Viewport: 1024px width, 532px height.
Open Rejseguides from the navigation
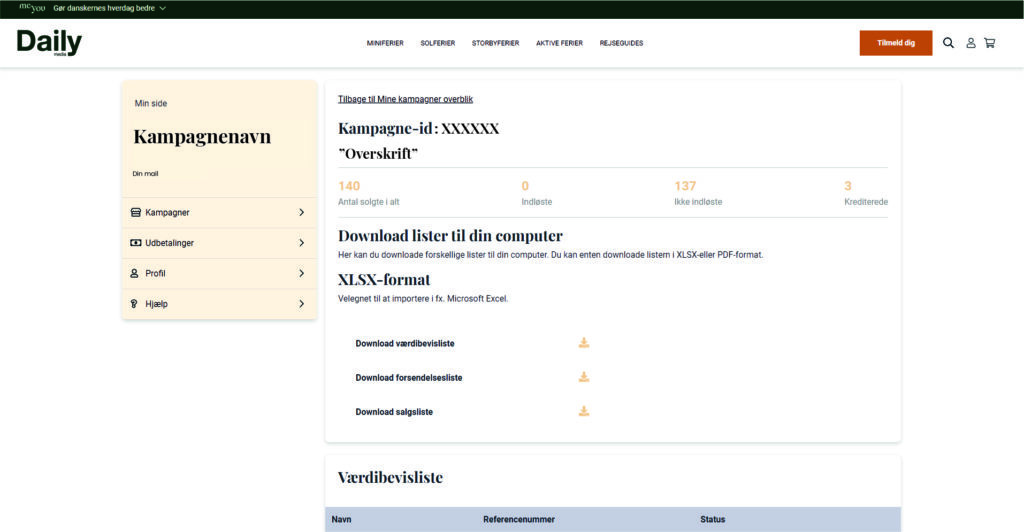pyautogui.click(x=621, y=43)
